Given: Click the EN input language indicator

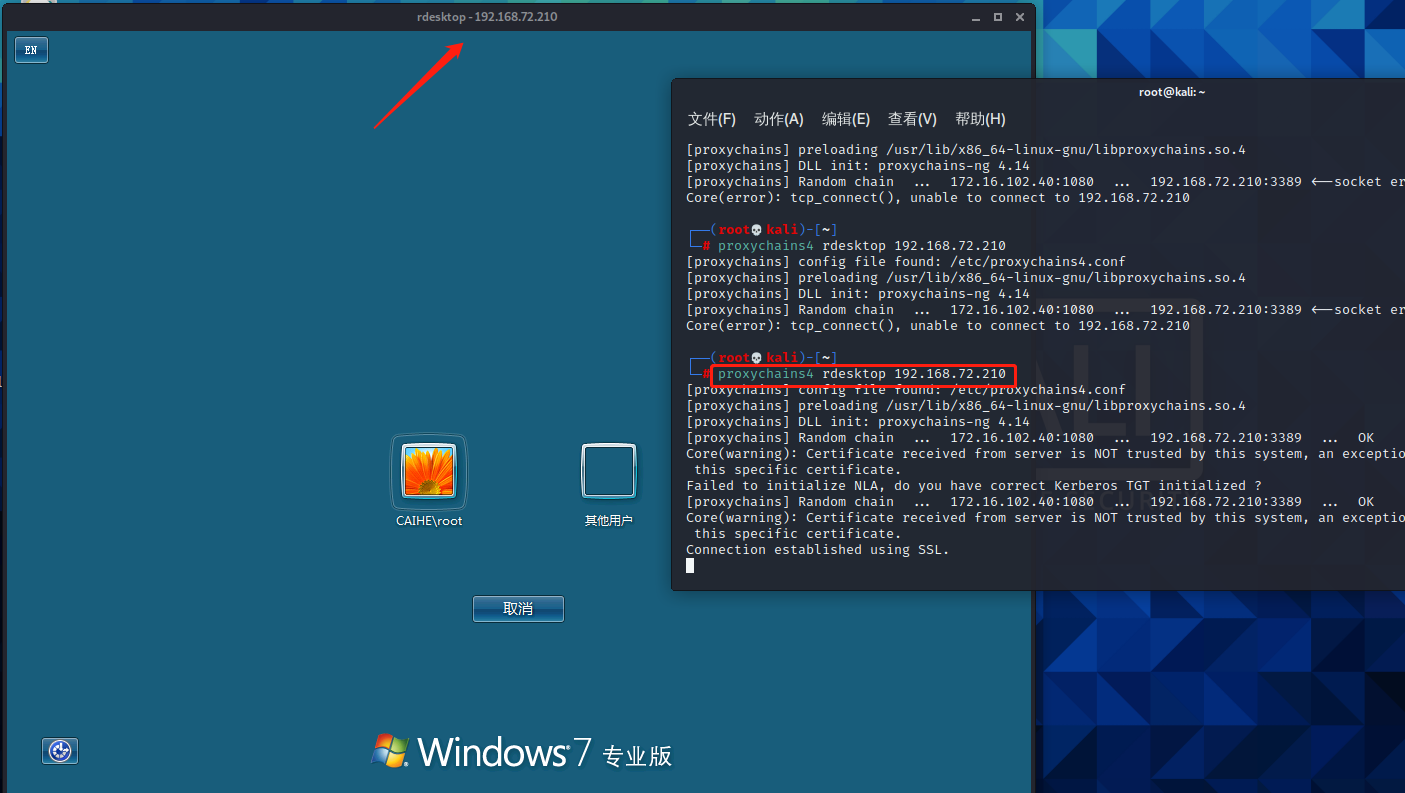Looking at the screenshot, I should (31, 50).
